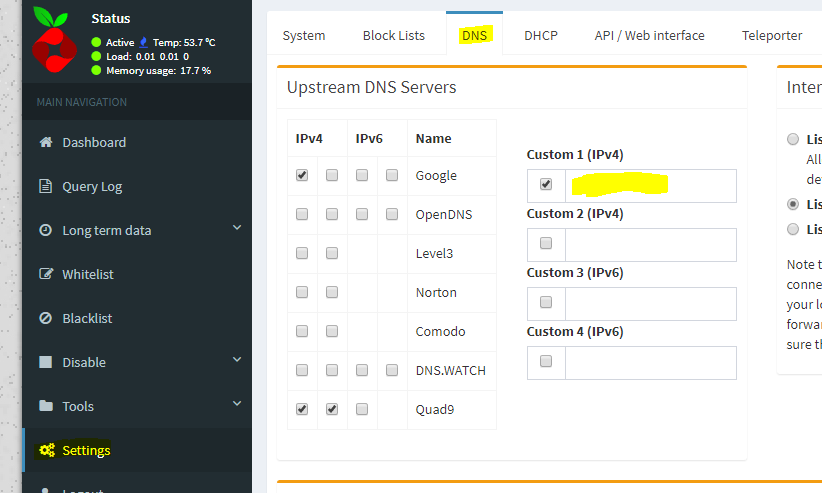The height and width of the screenshot is (493, 822).
Task: Click the Tools folder icon
Action: [46, 406]
